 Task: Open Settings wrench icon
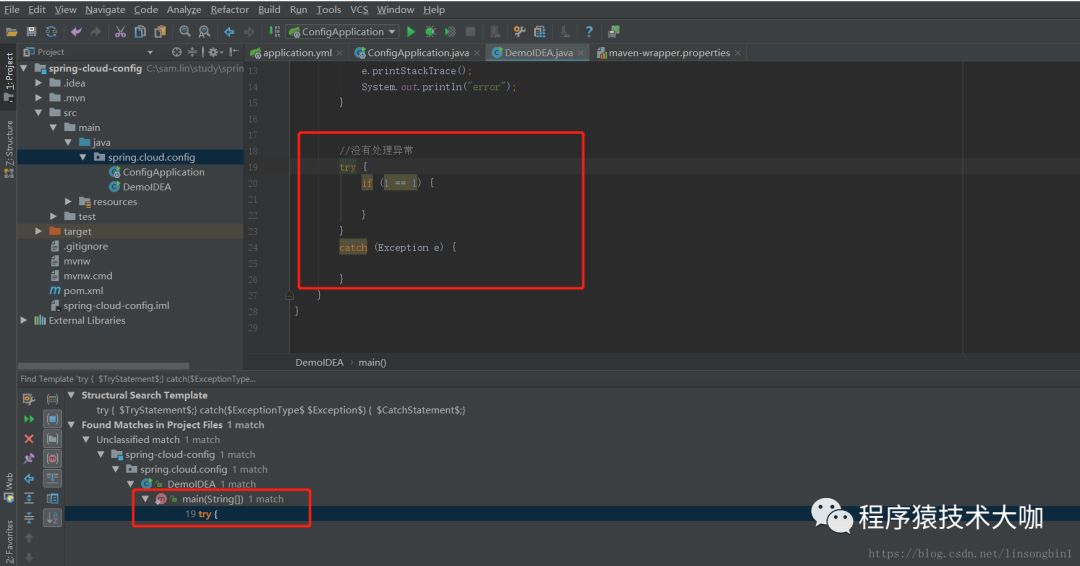coord(519,32)
